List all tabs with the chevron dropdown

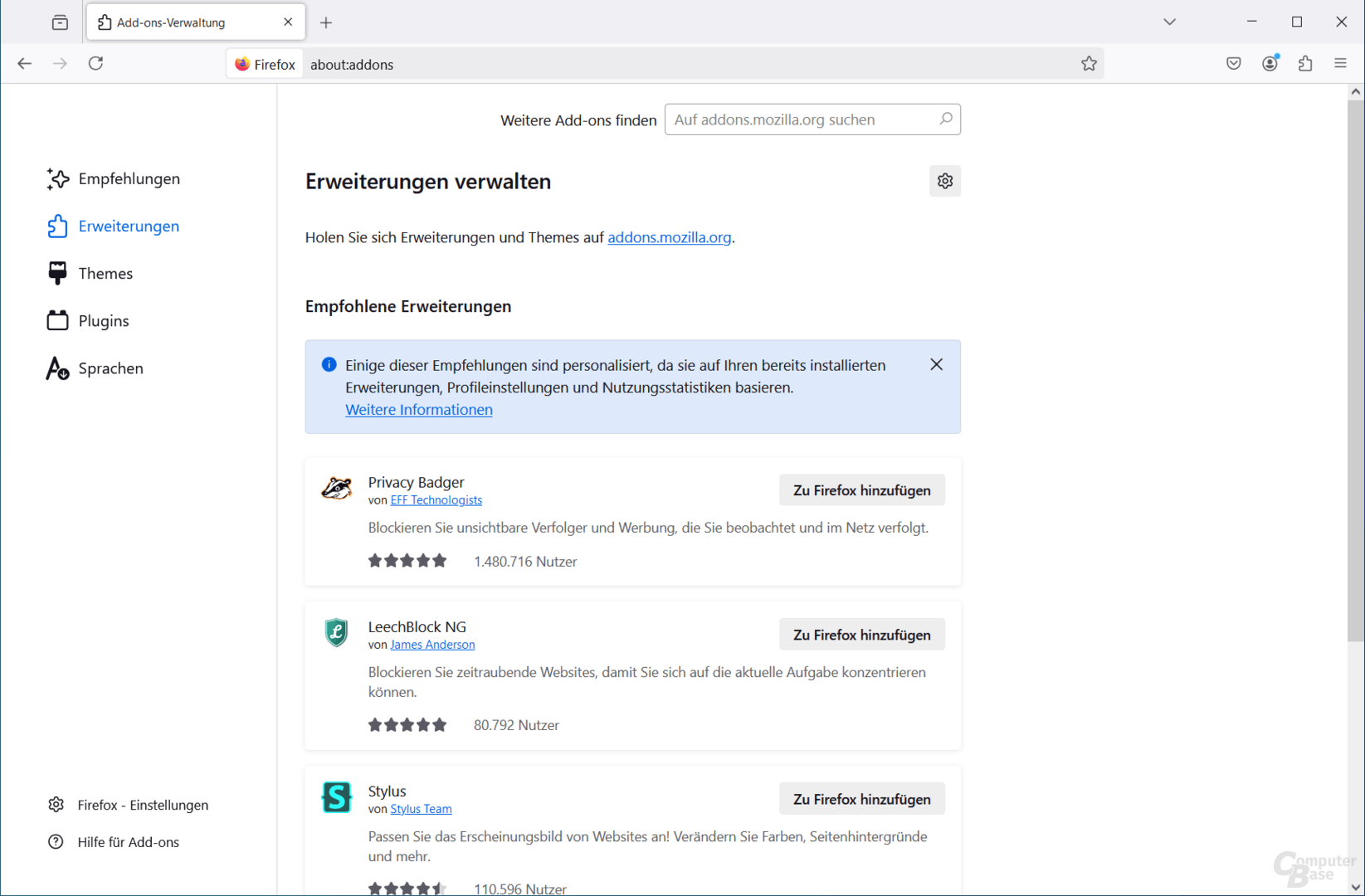click(x=1169, y=22)
